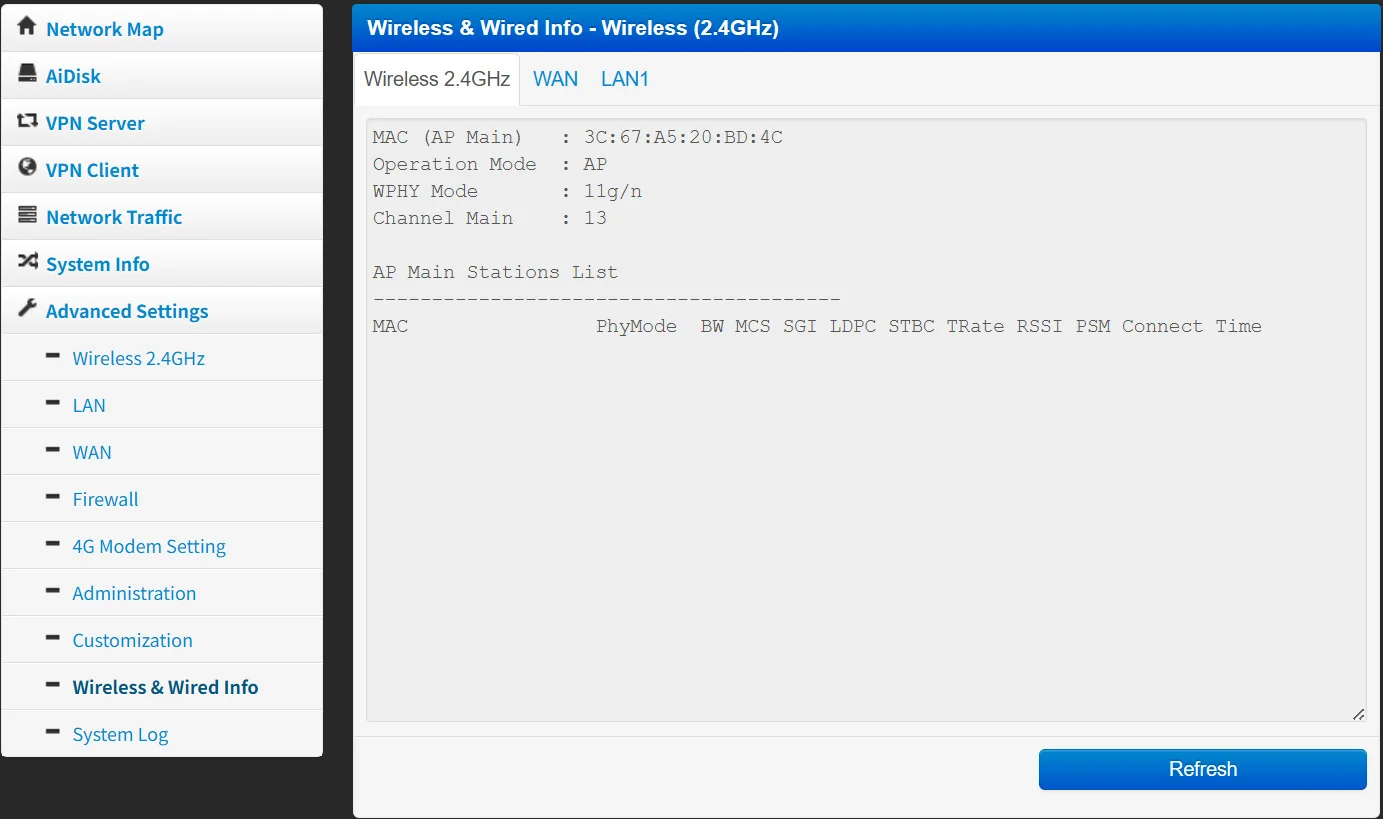Click the Operation Mode line
1383x819 pixels.
[490, 164]
